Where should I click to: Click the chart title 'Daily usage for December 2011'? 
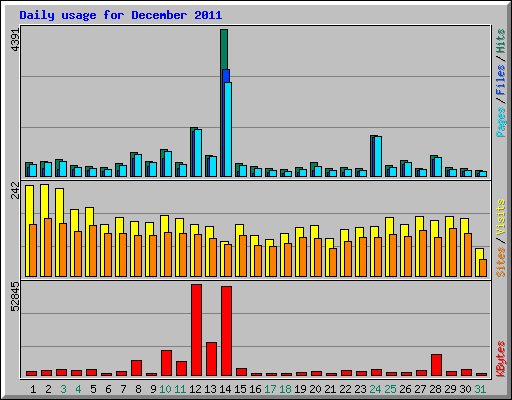[121, 15]
